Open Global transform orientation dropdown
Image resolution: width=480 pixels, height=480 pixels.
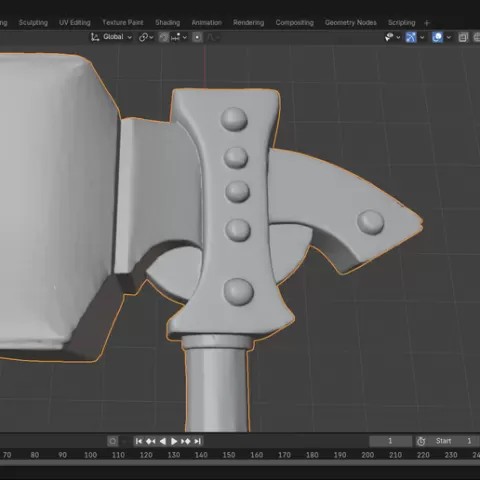click(x=112, y=37)
